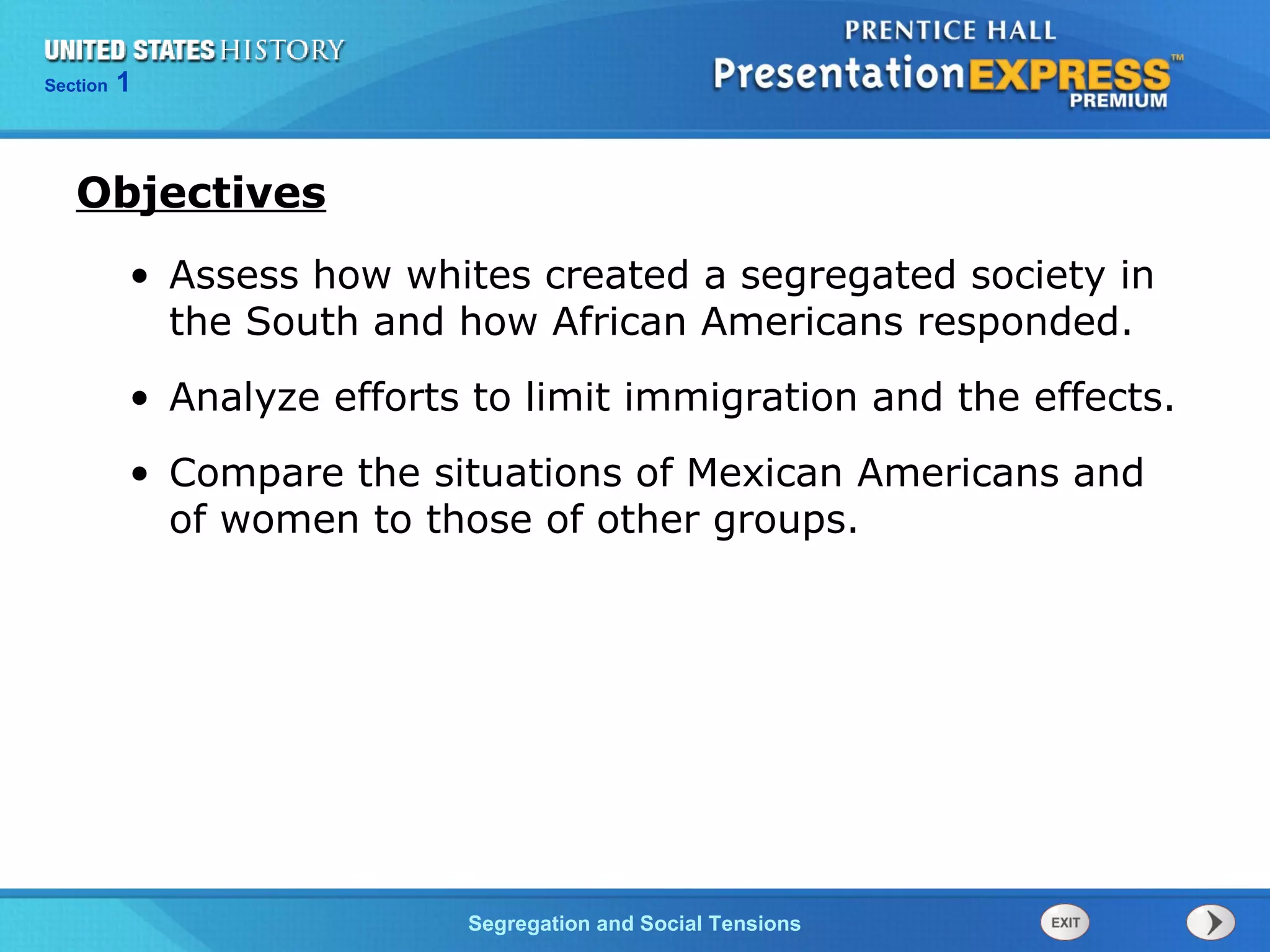Advance with the next arrow button
The image size is (1270, 952).
pyautogui.click(x=1210, y=922)
